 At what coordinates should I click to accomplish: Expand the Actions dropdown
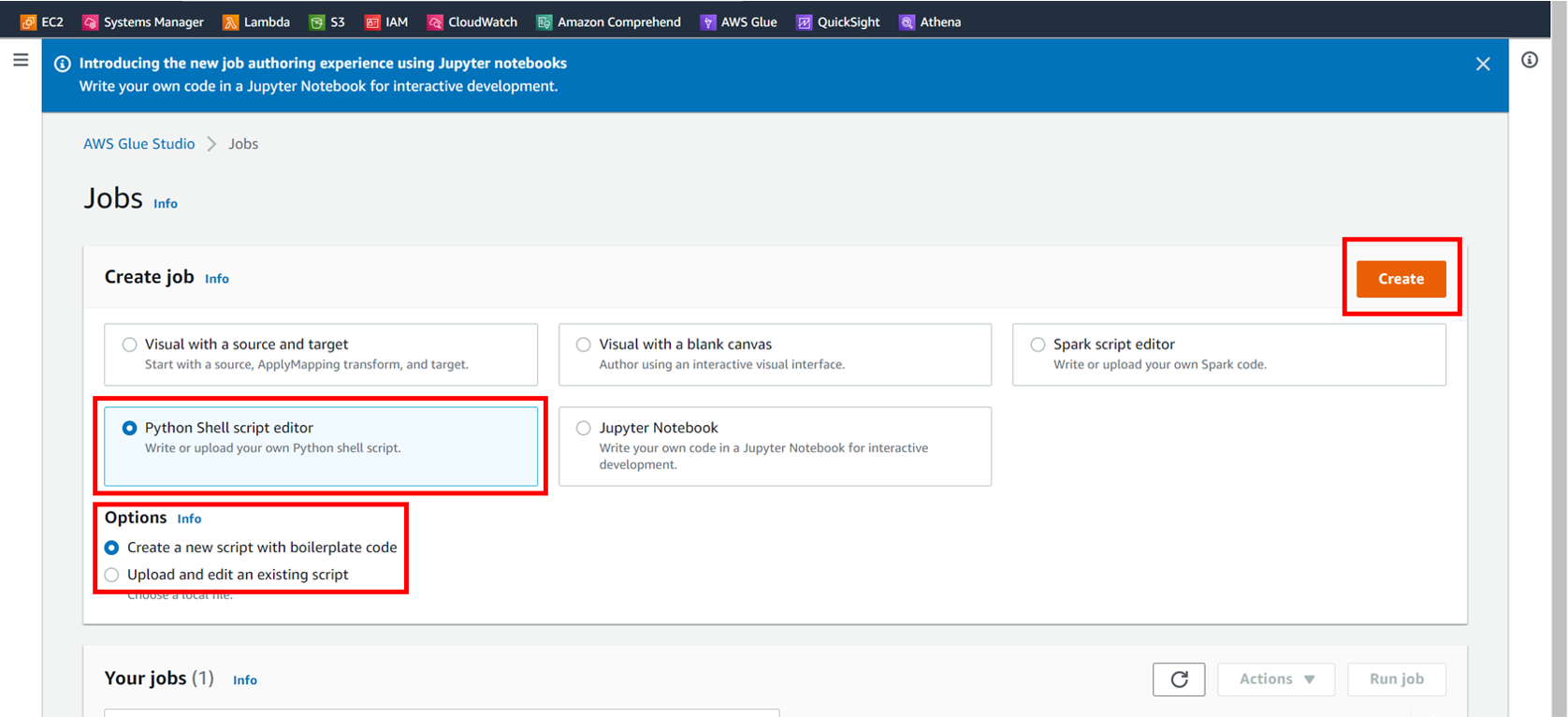pos(1276,680)
